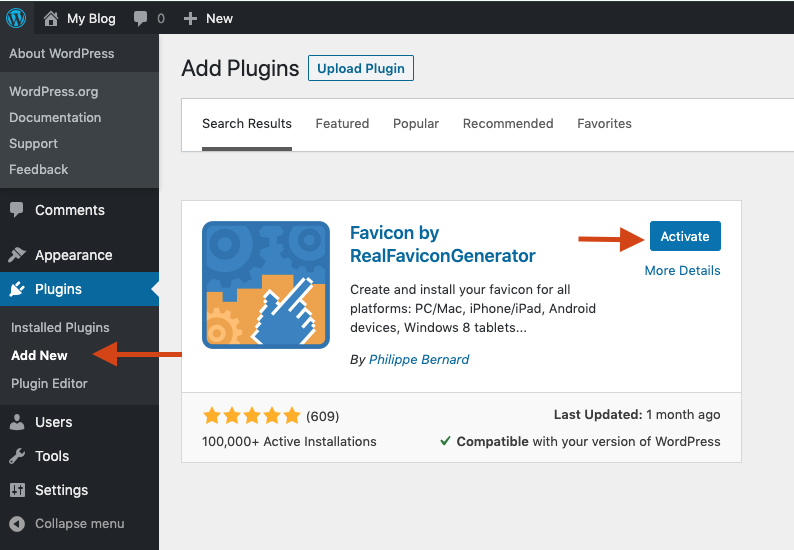Open More Details link for plugin

pyautogui.click(x=682, y=270)
